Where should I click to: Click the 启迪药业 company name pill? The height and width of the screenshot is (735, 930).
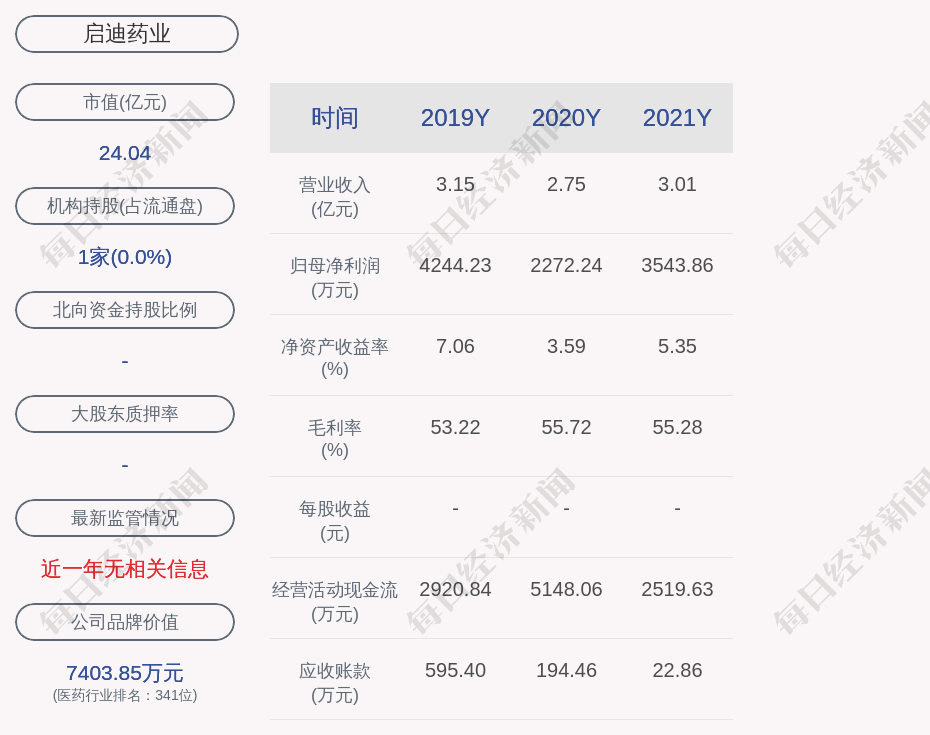coord(127,34)
